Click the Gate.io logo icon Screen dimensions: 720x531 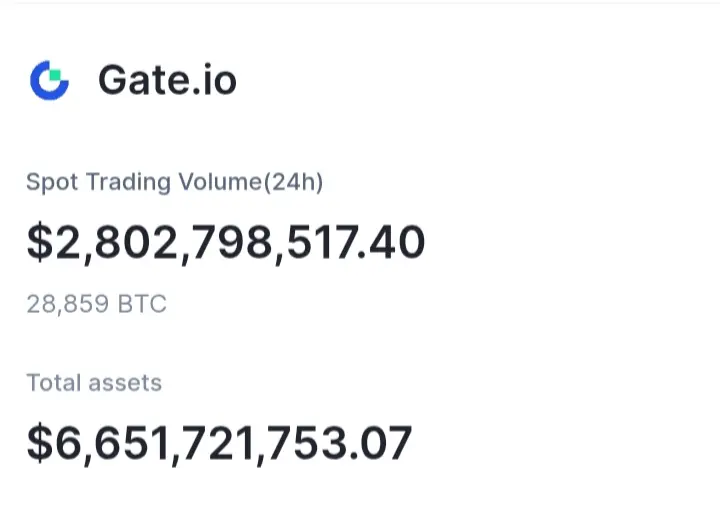coord(49,80)
